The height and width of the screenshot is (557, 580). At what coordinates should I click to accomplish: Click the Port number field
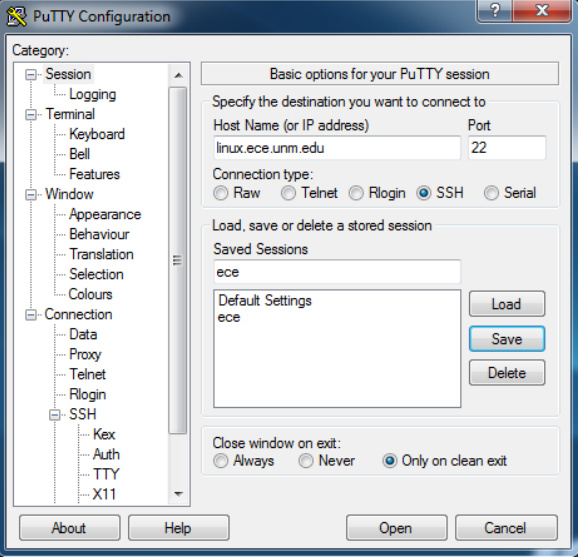[507, 148]
